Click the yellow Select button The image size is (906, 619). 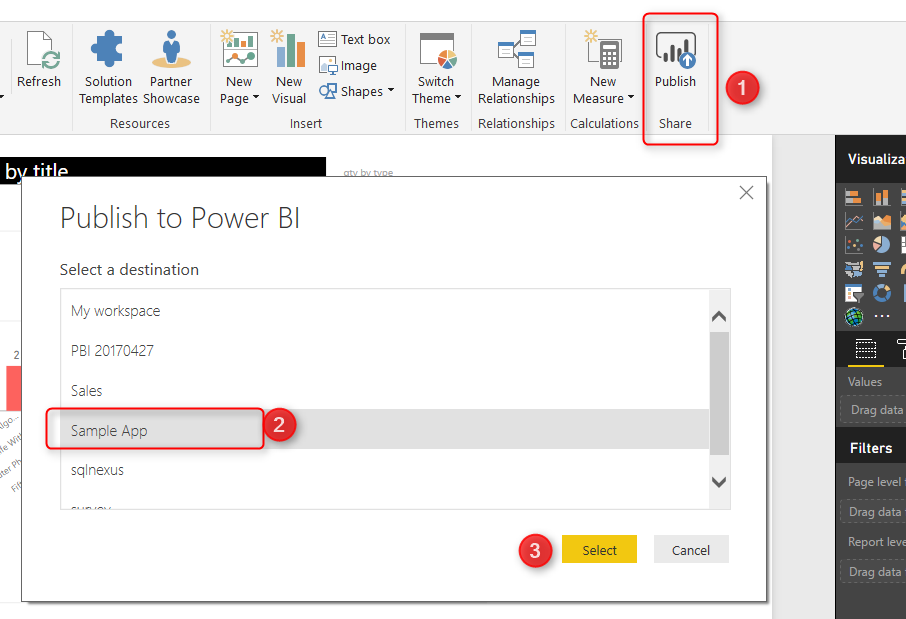coord(599,550)
